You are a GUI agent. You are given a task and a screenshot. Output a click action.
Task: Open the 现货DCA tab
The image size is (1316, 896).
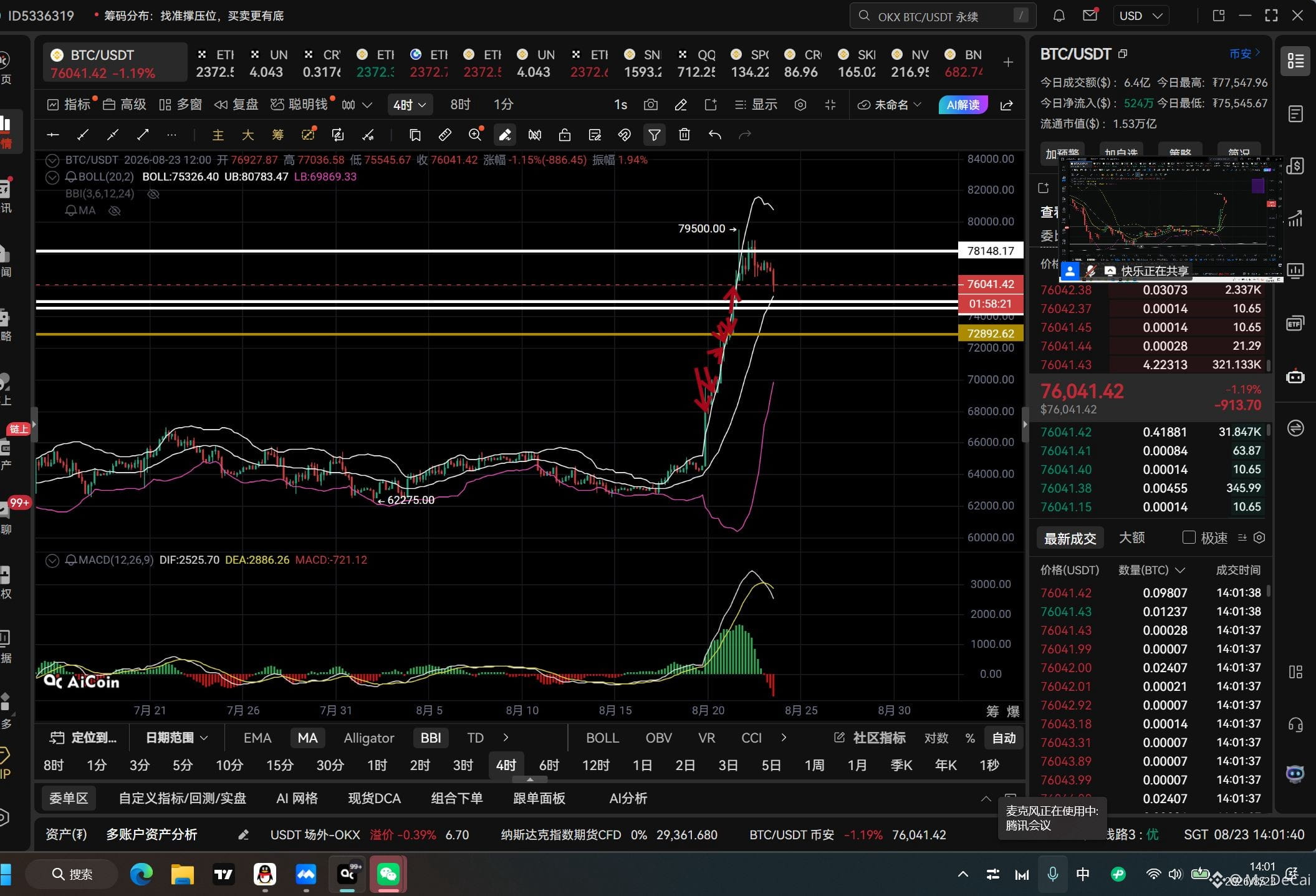tap(374, 798)
